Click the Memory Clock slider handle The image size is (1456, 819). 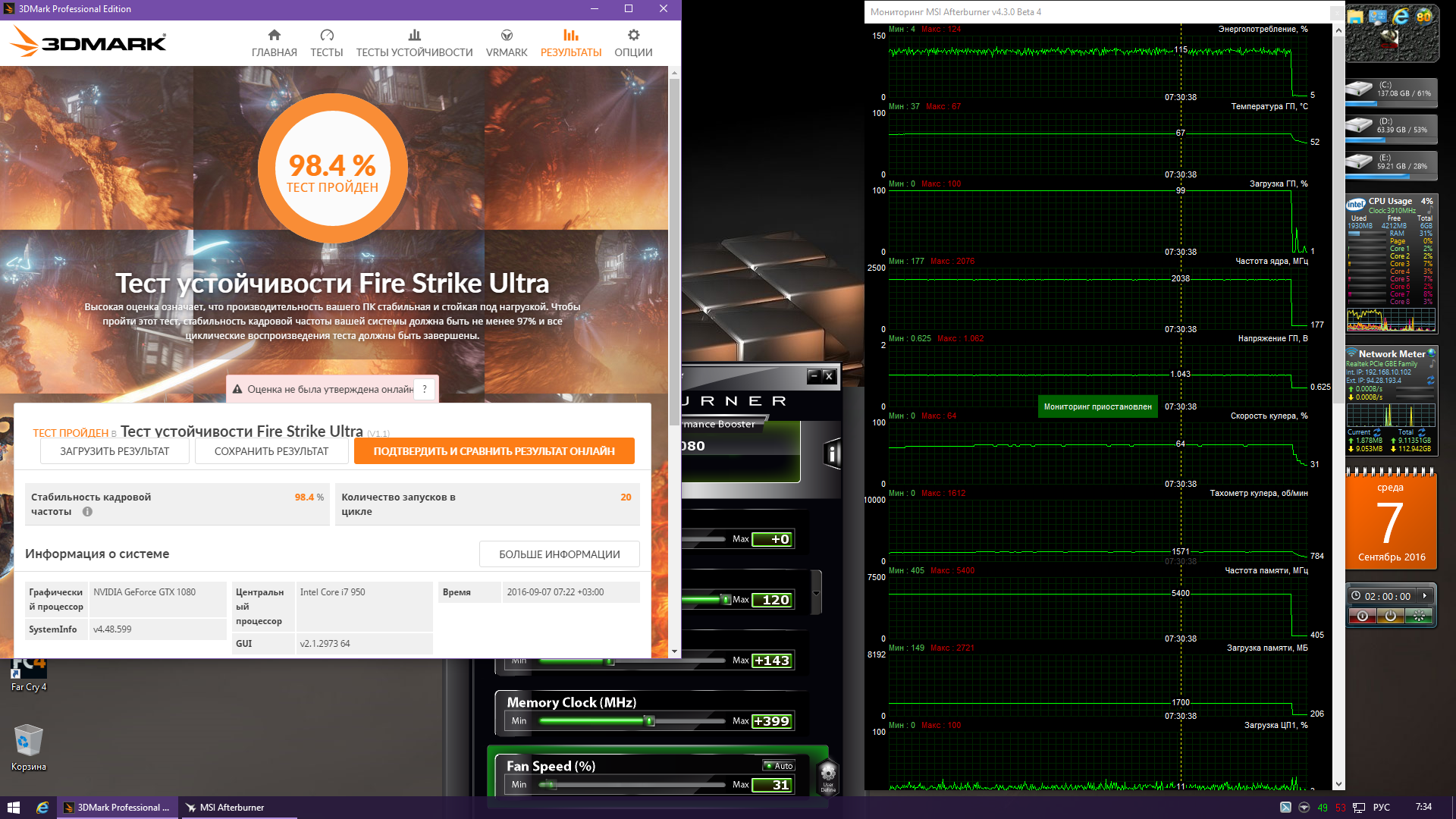point(649,721)
